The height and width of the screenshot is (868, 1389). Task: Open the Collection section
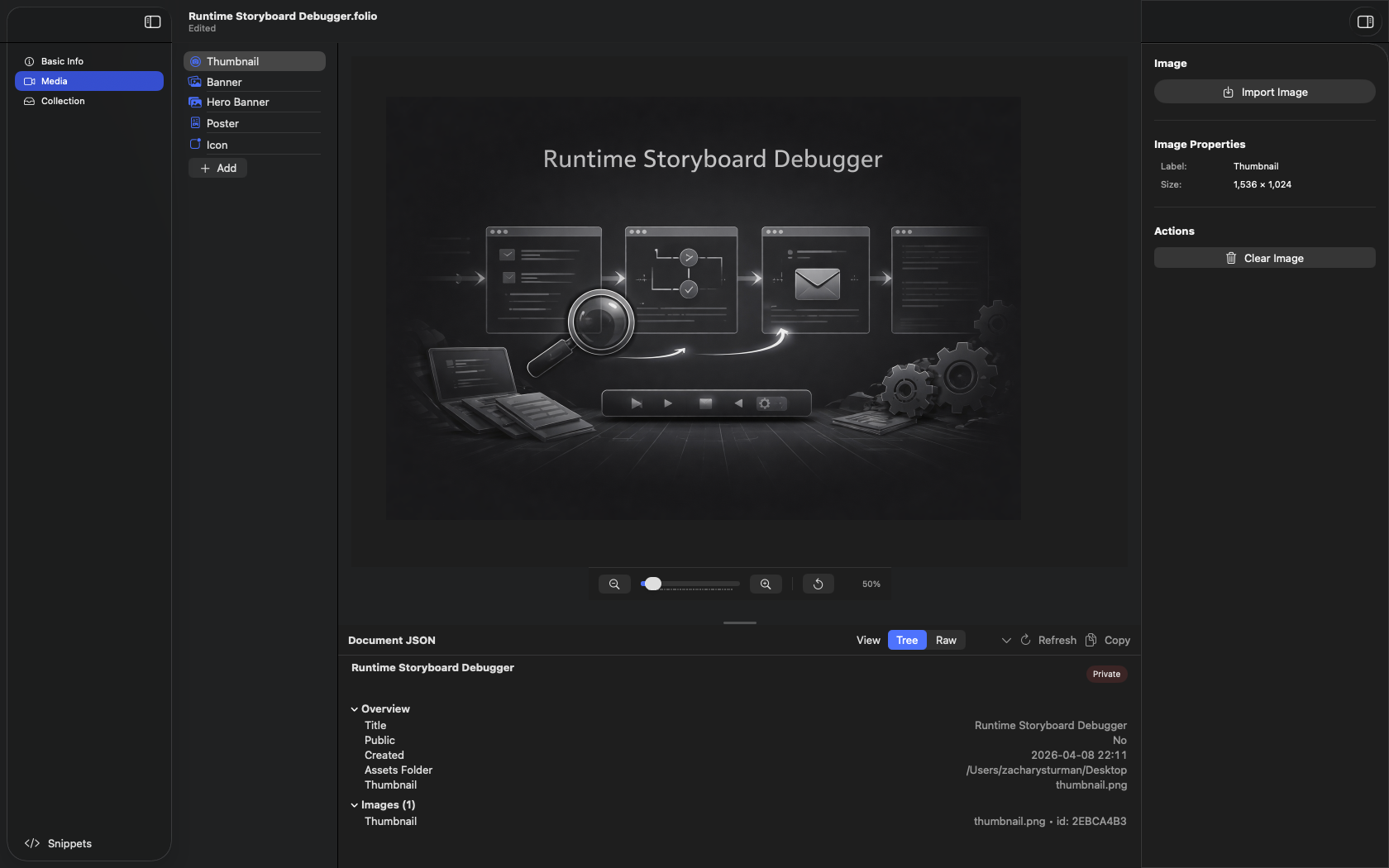pyautogui.click(x=63, y=101)
